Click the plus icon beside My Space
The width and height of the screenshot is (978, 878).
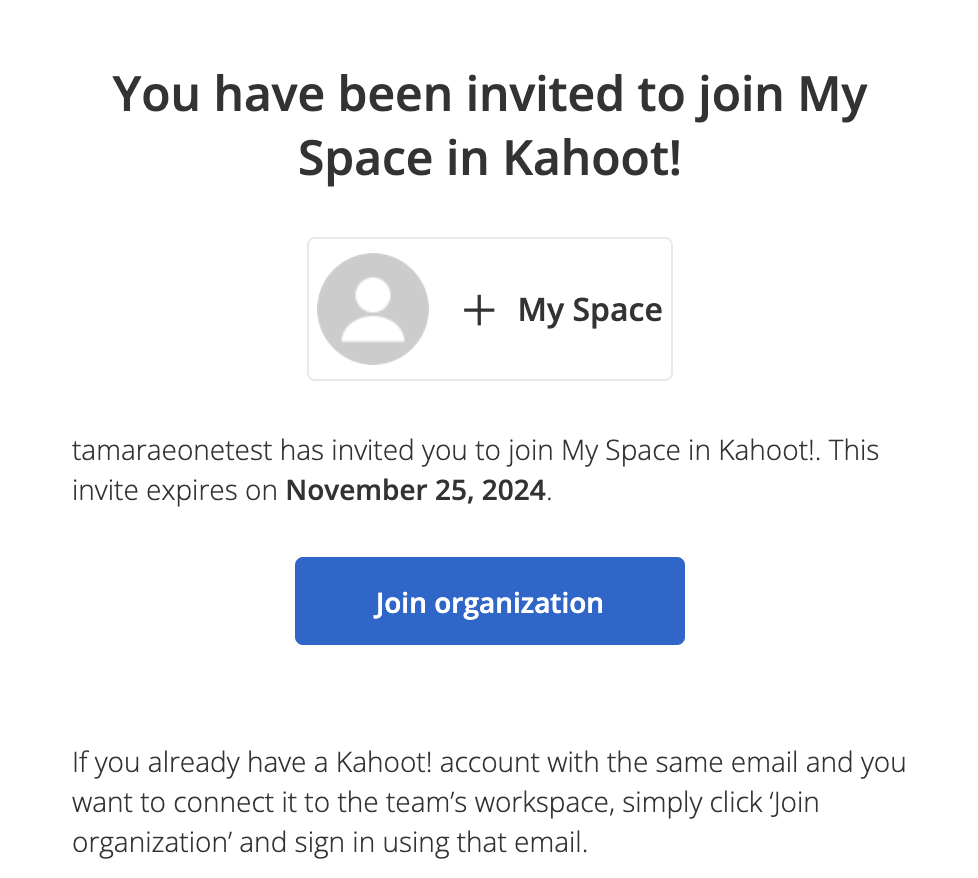pyautogui.click(x=479, y=310)
